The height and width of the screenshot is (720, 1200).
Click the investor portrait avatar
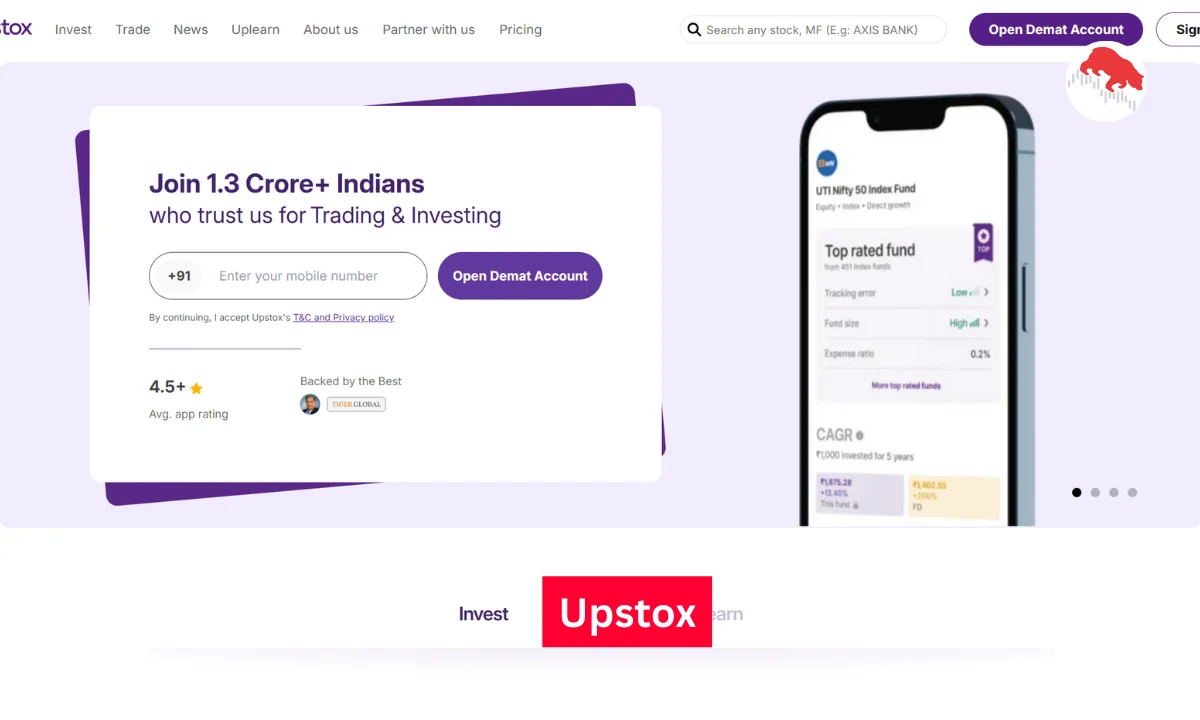click(310, 404)
